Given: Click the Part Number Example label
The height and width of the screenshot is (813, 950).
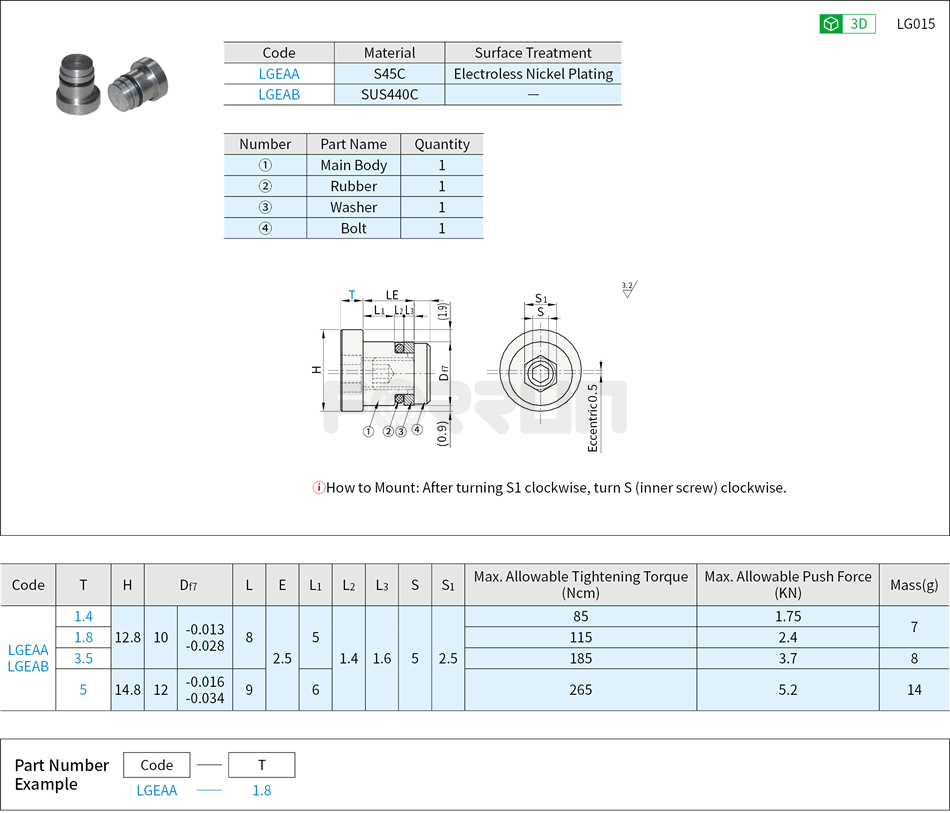Looking at the screenshot, I should click(x=62, y=775).
